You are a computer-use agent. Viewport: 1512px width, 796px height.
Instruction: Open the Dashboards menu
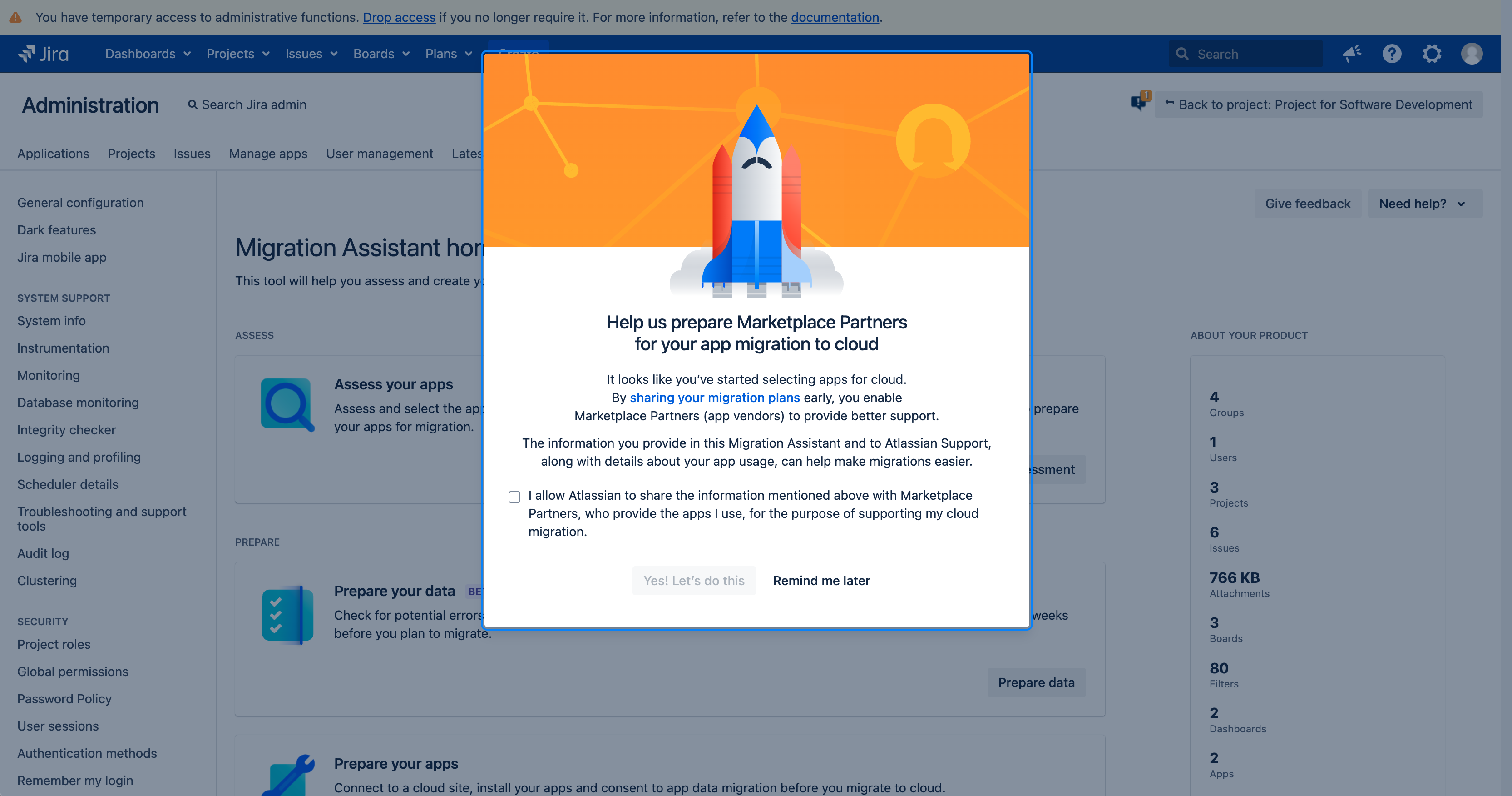[147, 53]
